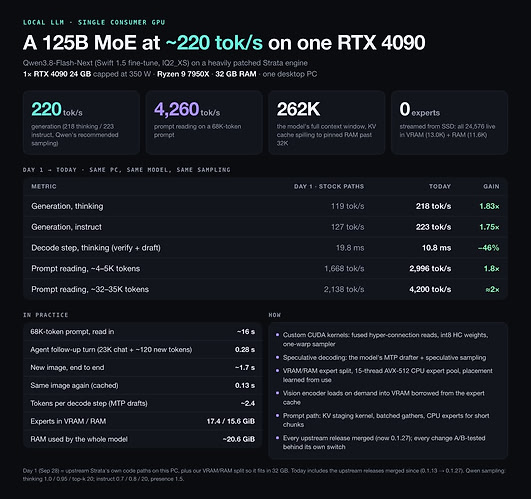Click the "2,138 tok/s" day 1 value

(344, 289)
